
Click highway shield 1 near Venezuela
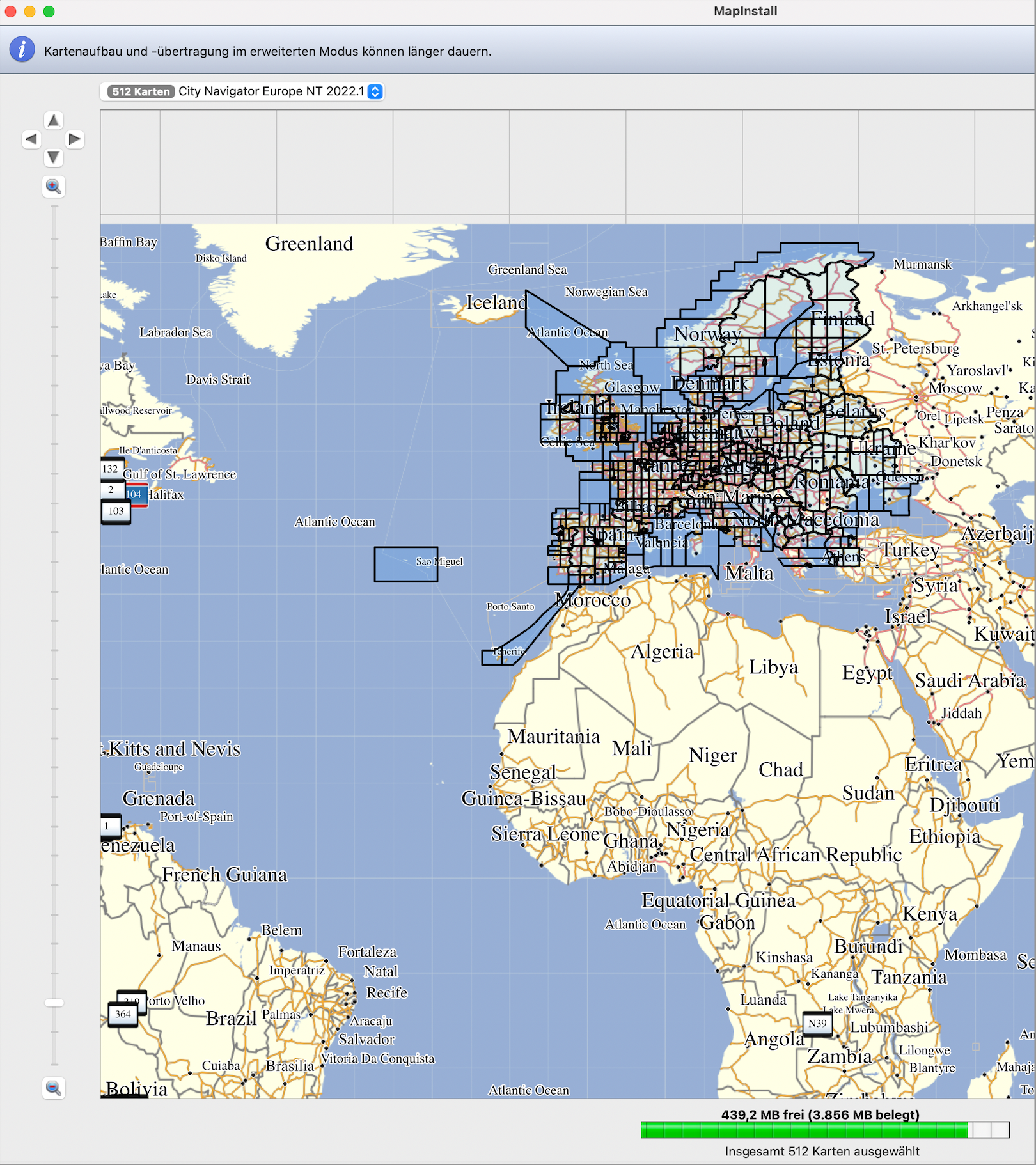click(x=110, y=825)
